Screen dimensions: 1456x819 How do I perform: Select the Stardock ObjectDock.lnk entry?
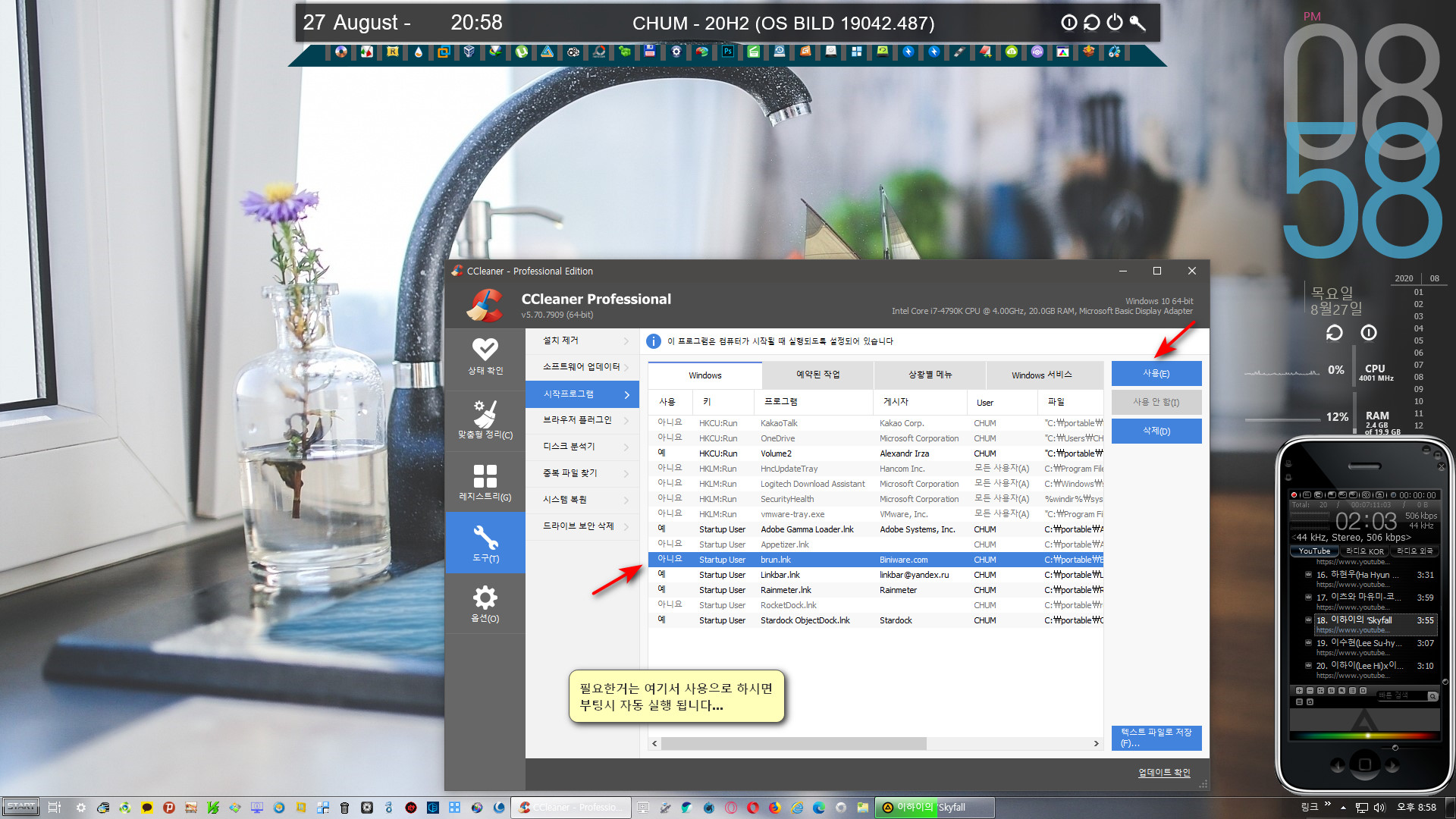(876, 620)
